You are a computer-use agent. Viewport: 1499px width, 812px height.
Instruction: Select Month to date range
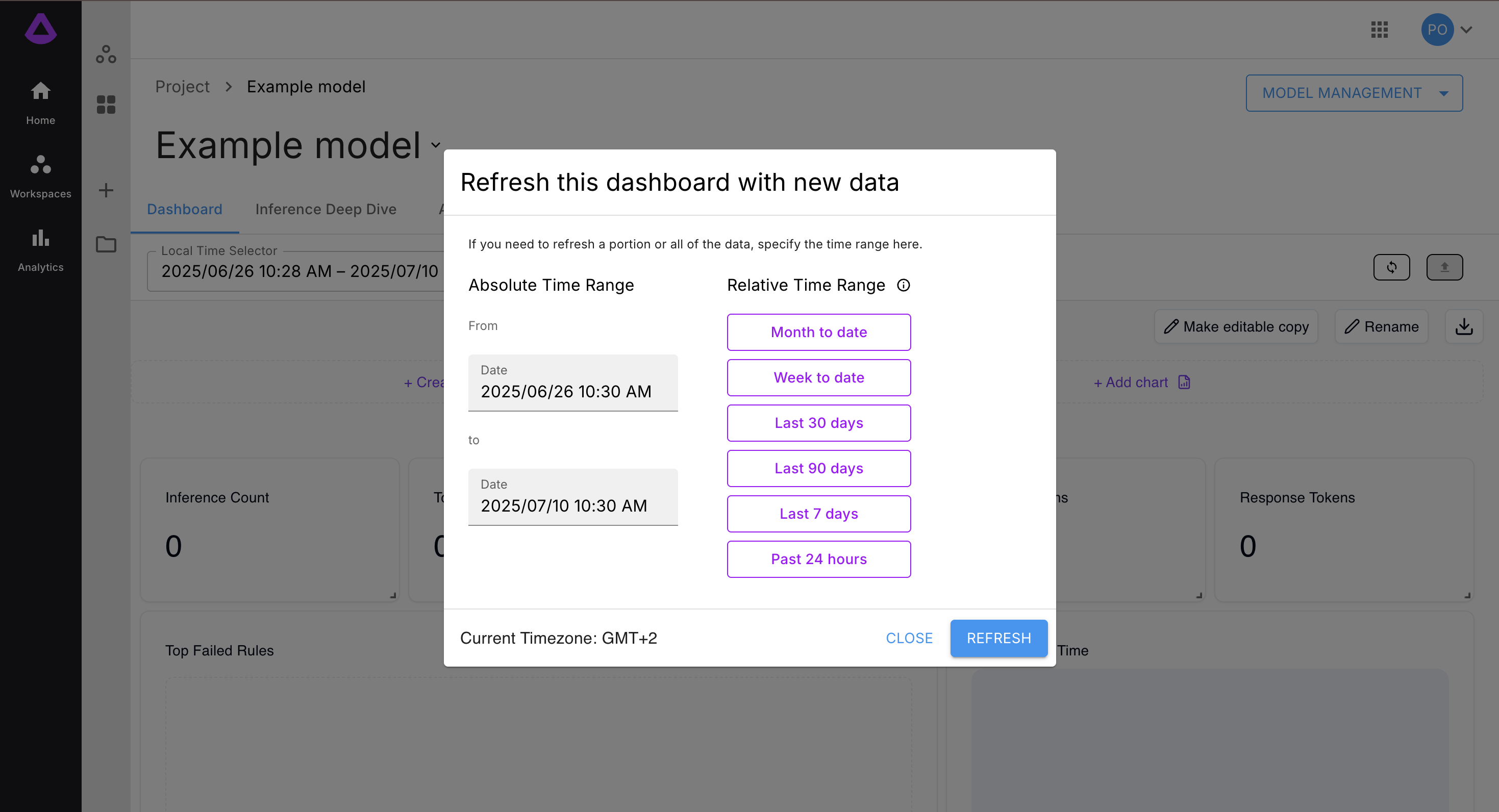[x=819, y=332]
